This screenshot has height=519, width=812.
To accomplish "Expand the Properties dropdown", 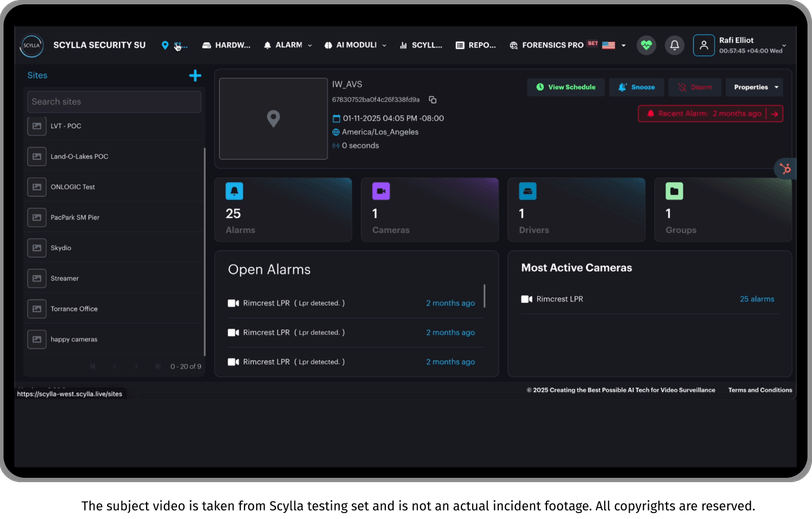I will pyautogui.click(x=755, y=87).
